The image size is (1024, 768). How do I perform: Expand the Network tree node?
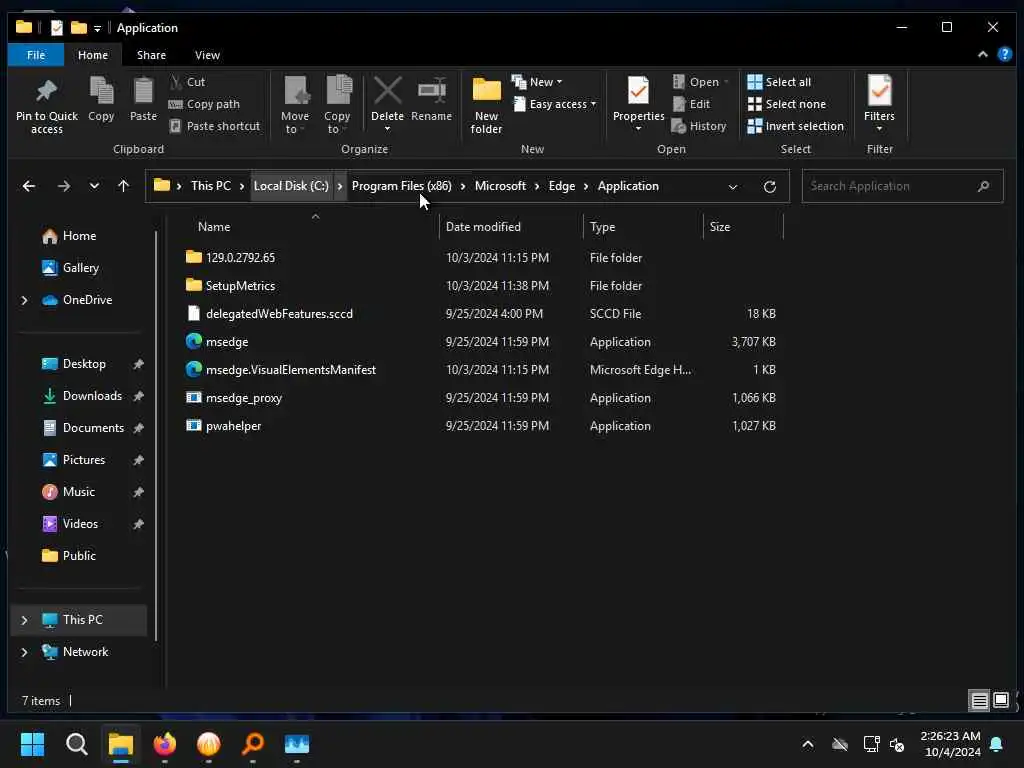point(24,652)
